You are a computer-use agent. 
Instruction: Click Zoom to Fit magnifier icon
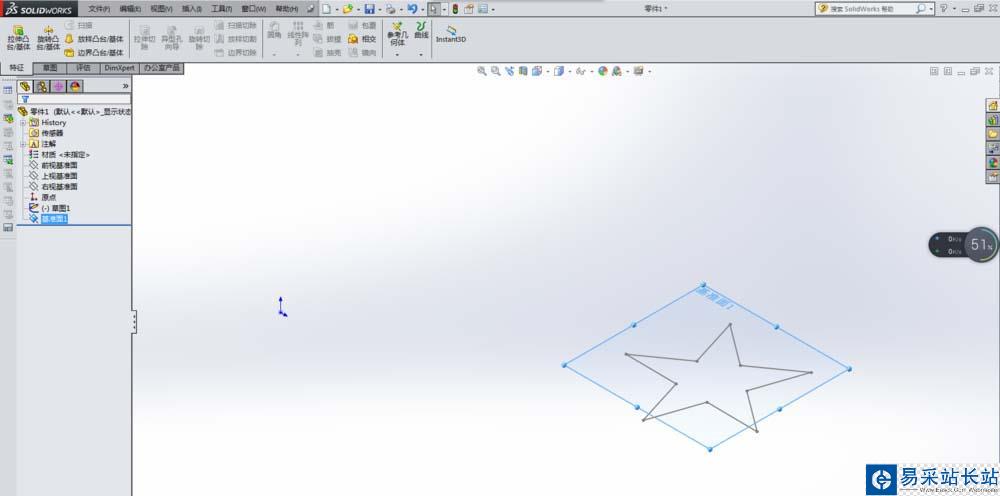pyautogui.click(x=482, y=71)
